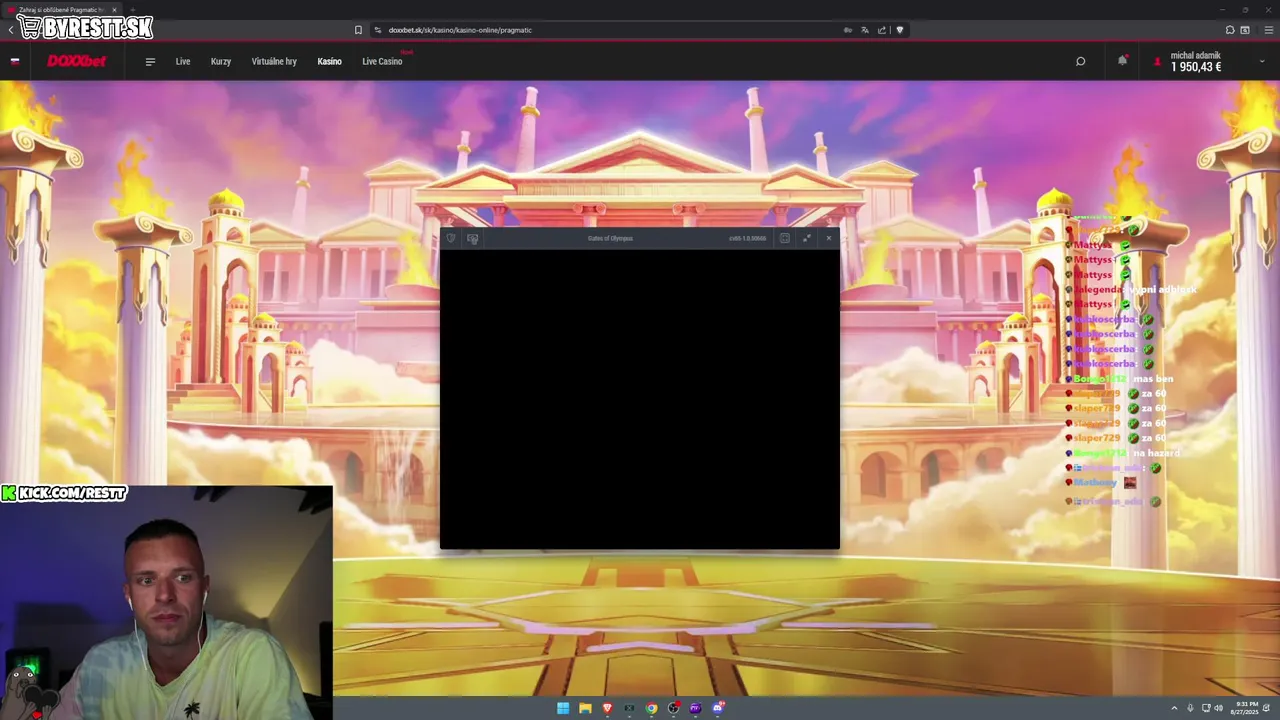Image resolution: width=1280 pixels, height=720 pixels.
Task: Open the Slovak flag language selector
Action: coord(15,61)
